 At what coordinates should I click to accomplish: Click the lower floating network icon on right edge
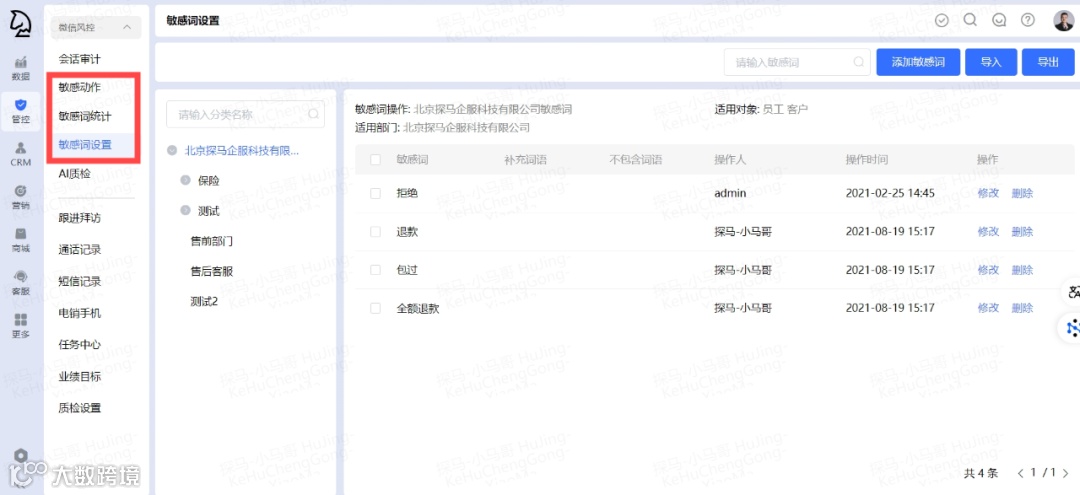tap(1071, 328)
